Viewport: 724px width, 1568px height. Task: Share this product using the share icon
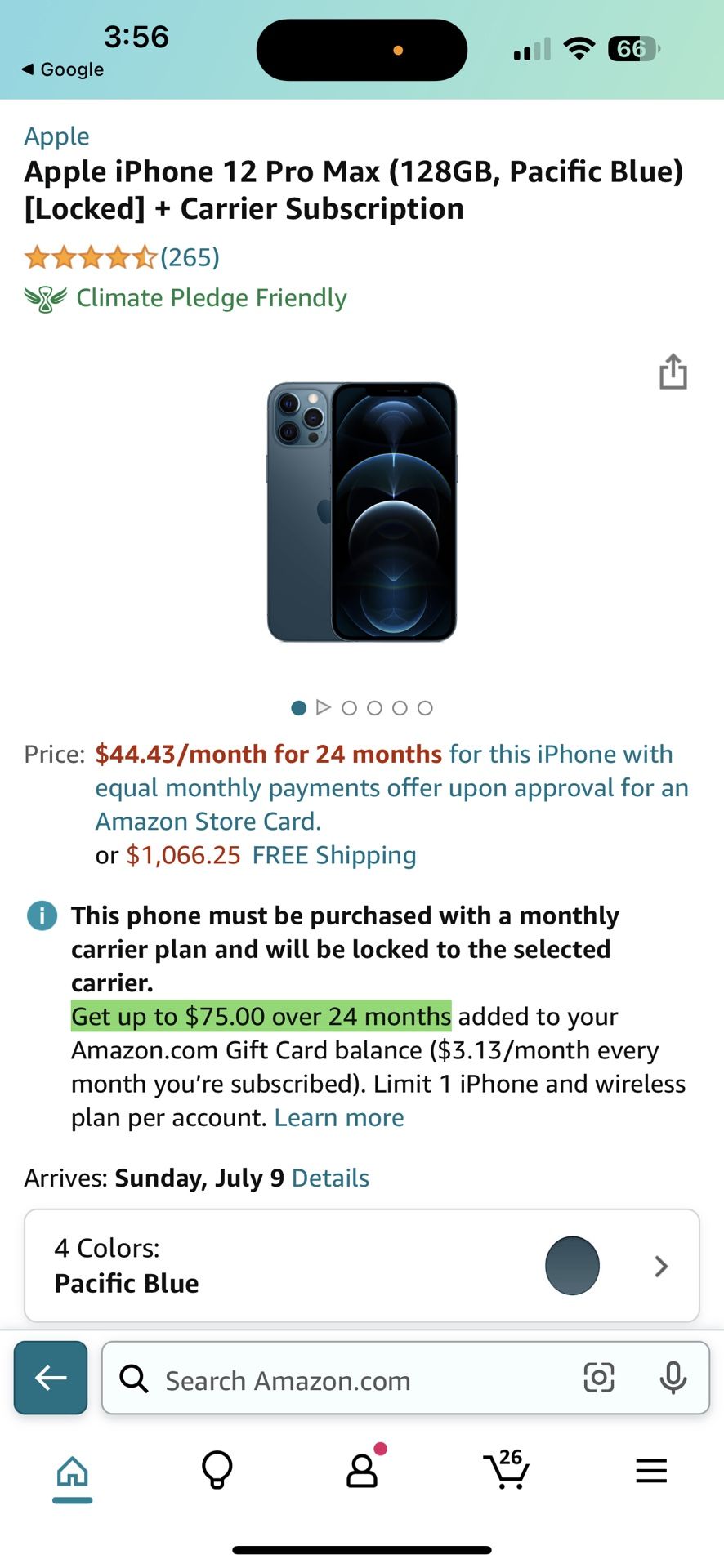click(x=673, y=372)
